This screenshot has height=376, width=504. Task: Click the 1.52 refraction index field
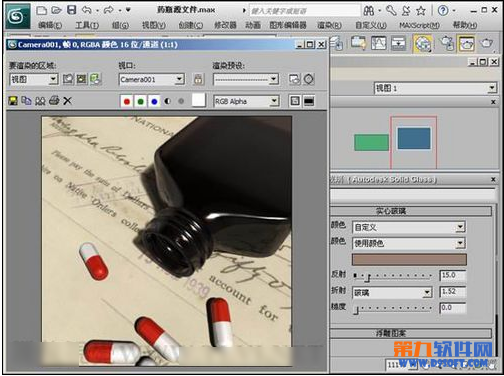pyautogui.click(x=452, y=292)
